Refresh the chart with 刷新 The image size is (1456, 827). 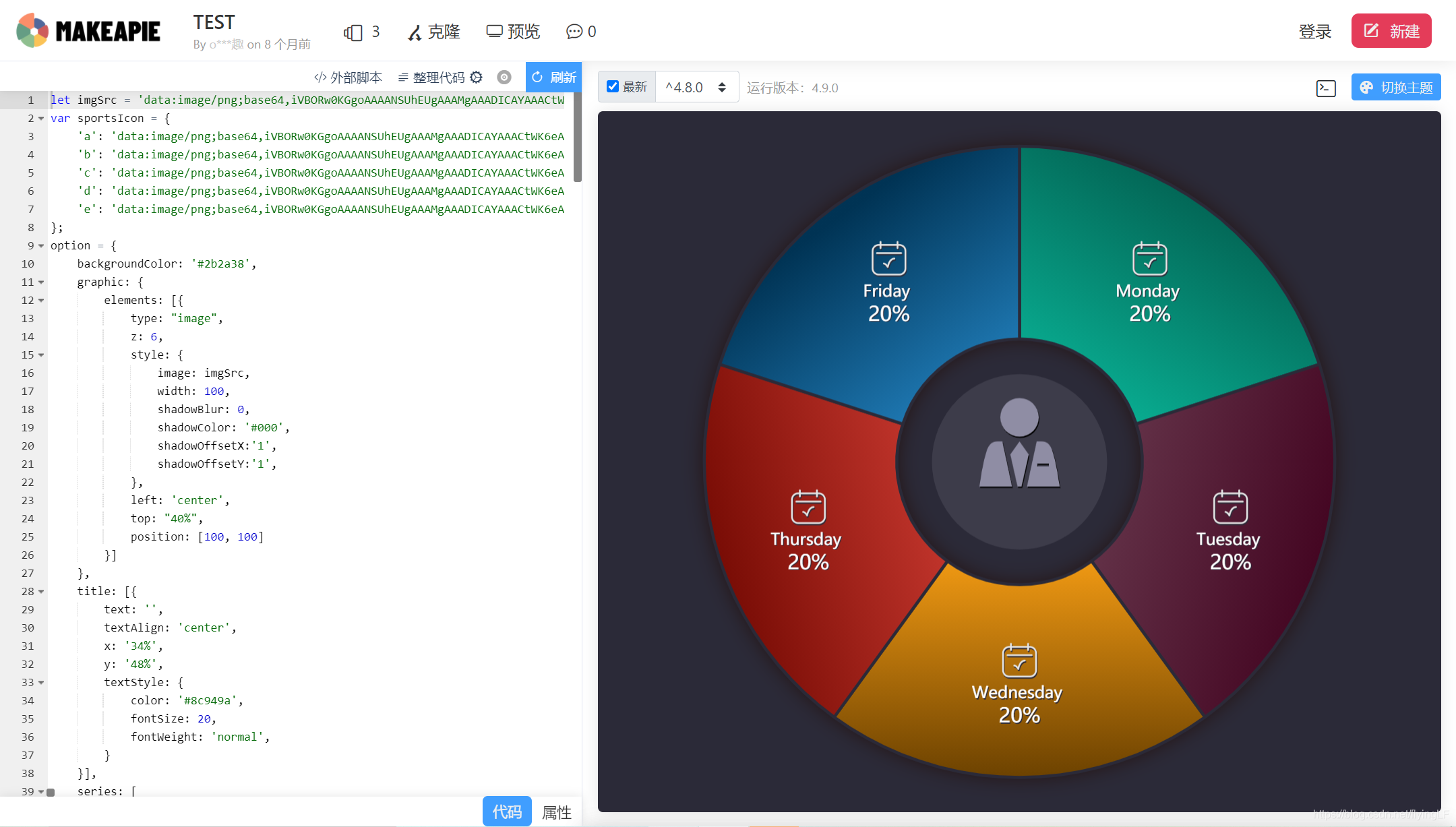point(553,78)
